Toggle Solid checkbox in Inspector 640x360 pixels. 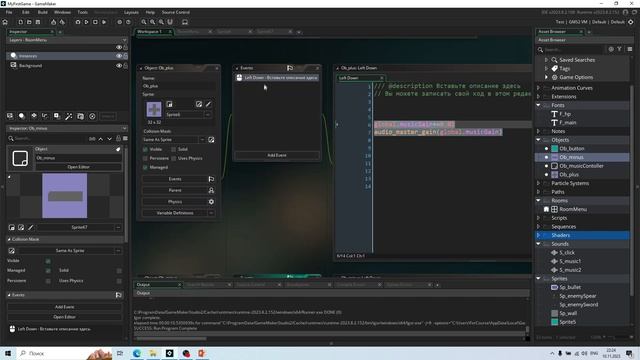pyautogui.click(x=119, y=271)
